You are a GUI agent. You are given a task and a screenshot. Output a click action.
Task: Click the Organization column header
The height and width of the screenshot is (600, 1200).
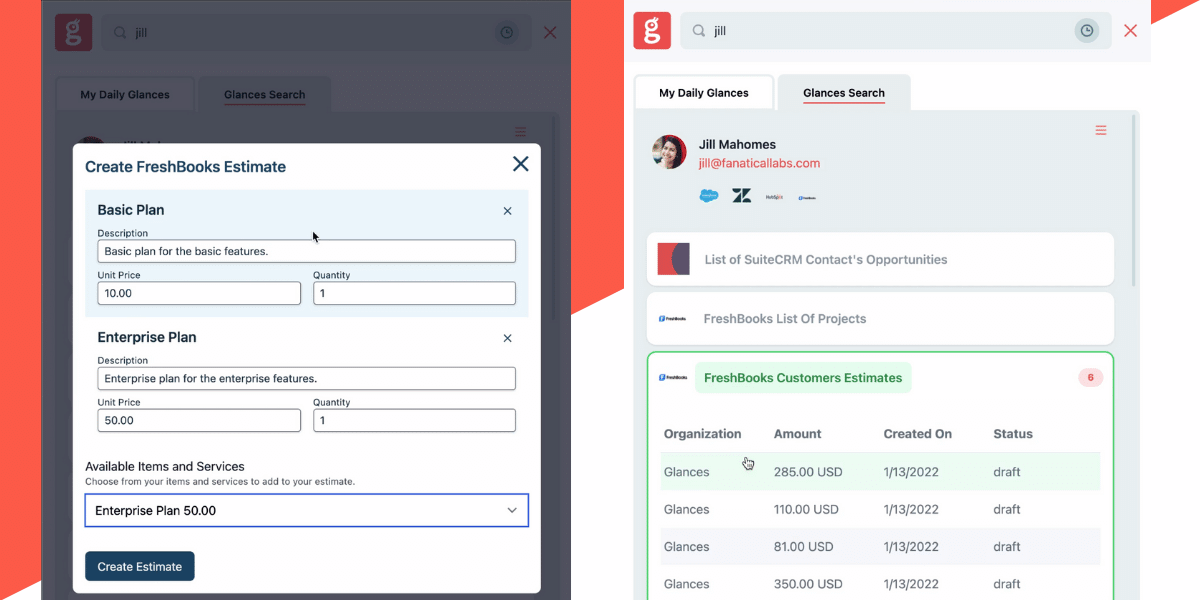pos(703,434)
